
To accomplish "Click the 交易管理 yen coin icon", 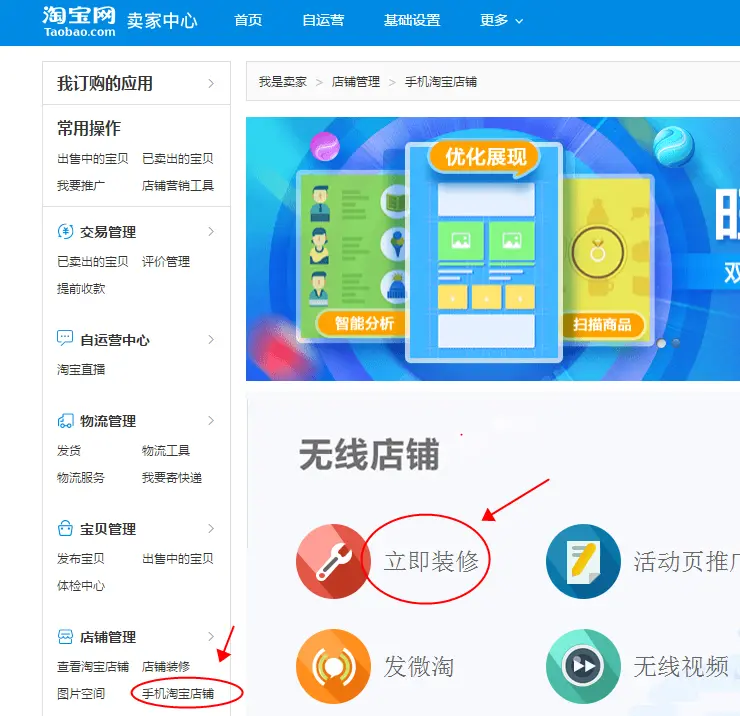I will (65, 231).
